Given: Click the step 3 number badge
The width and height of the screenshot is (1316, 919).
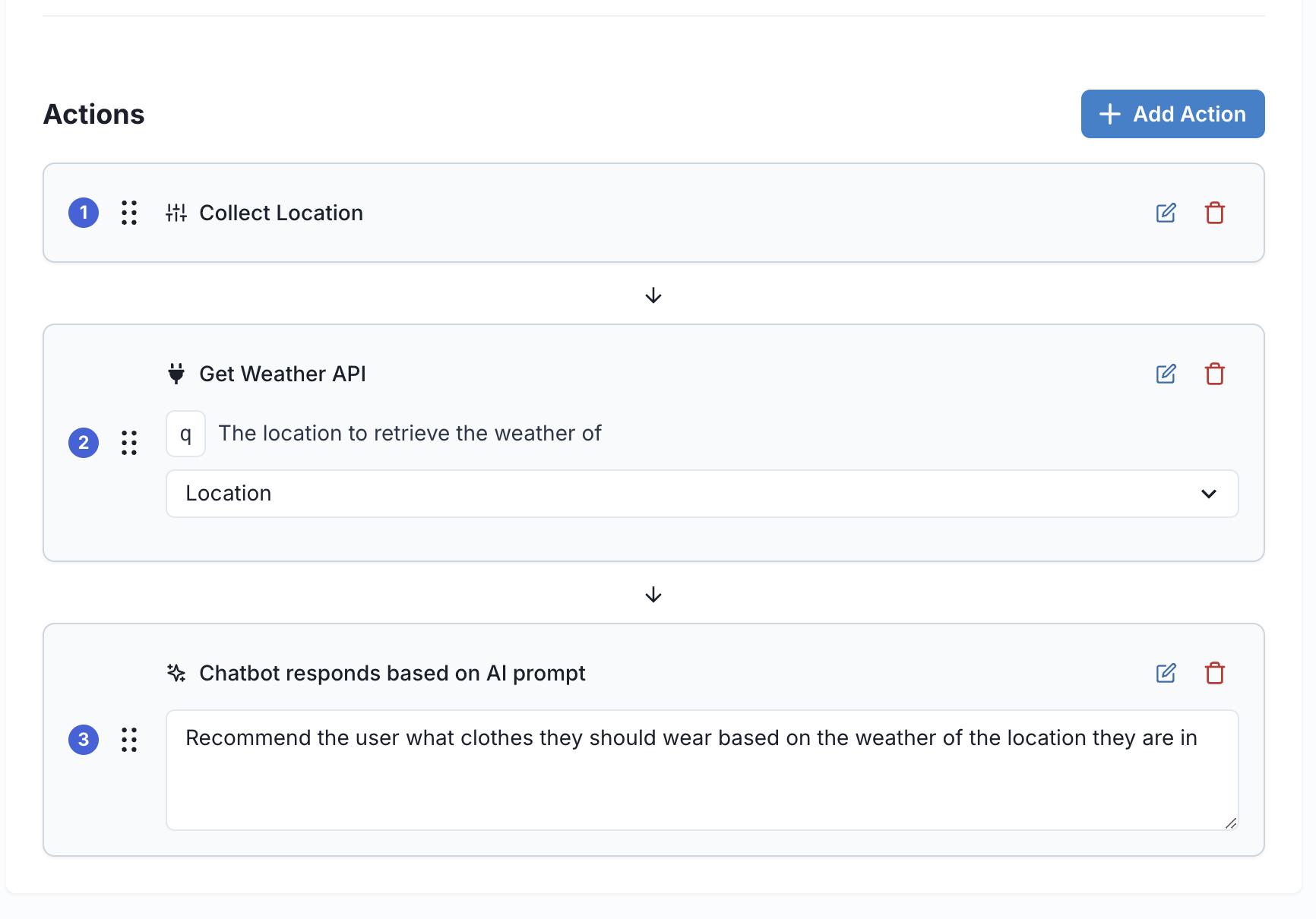Looking at the screenshot, I should click(x=84, y=740).
